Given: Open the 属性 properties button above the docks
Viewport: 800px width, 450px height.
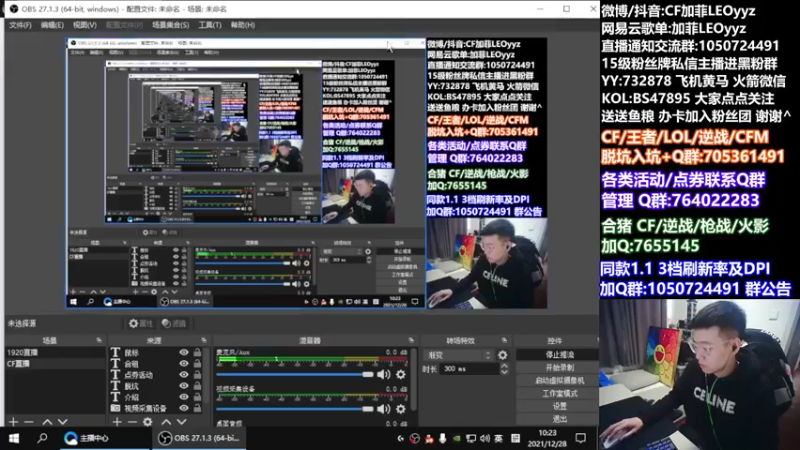Looking at the screenshot, I should (x=141, y=323).
